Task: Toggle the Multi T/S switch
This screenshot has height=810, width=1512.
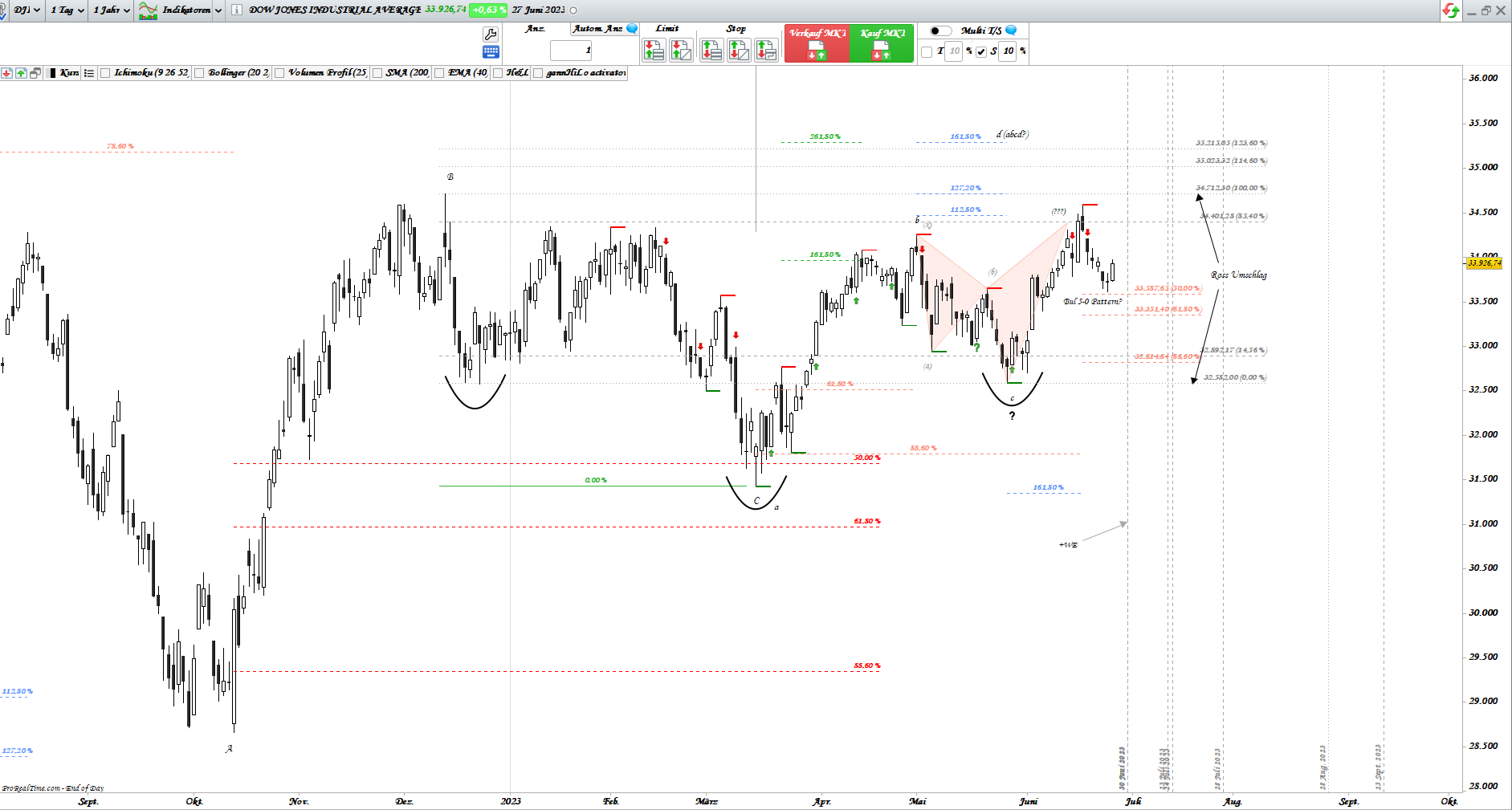Action: click(x=940, y=31)
